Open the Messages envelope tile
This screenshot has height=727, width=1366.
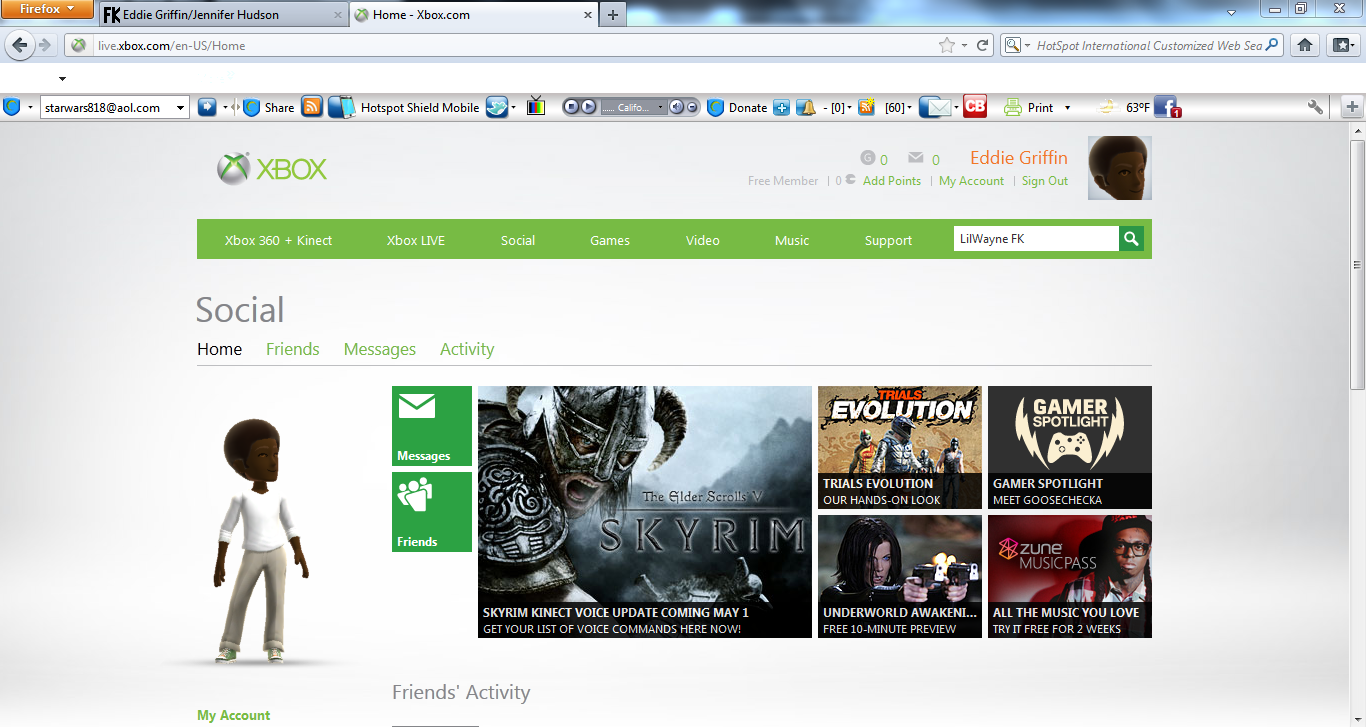(432, 426)
